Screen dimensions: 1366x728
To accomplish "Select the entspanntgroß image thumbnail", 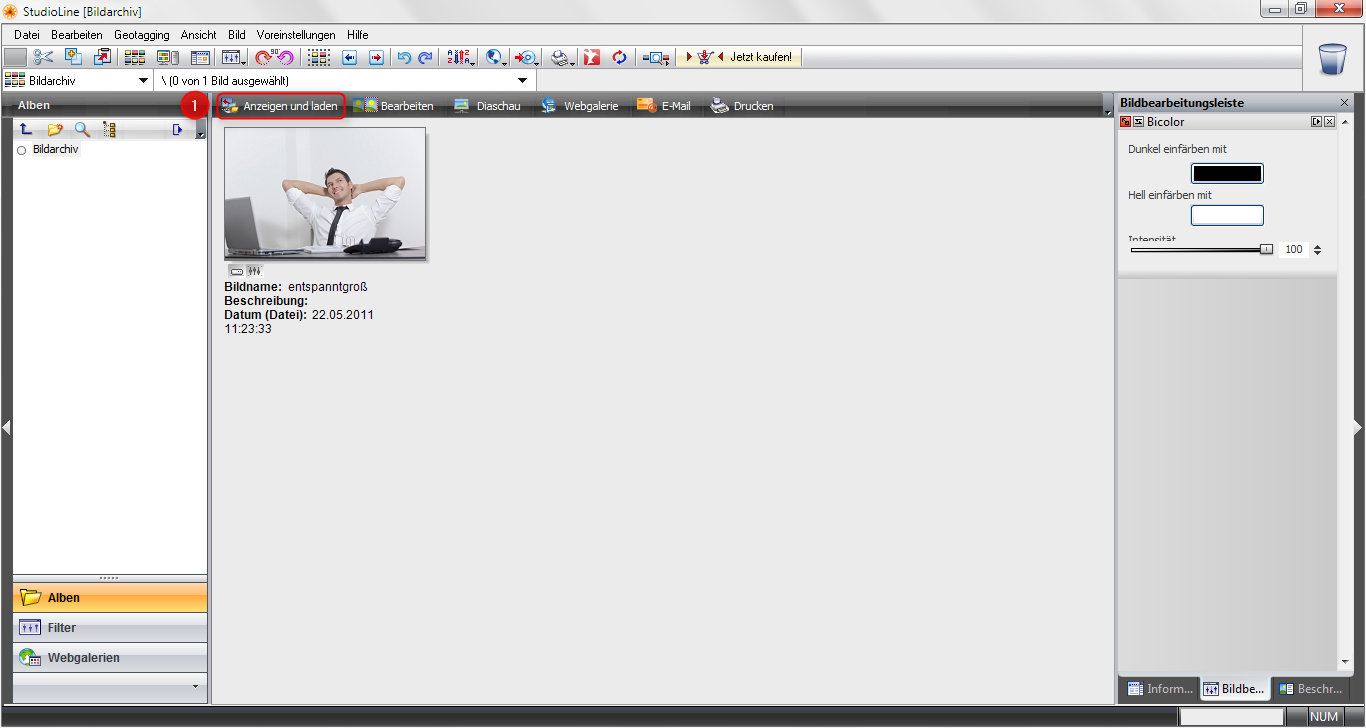I will (325, 193).
